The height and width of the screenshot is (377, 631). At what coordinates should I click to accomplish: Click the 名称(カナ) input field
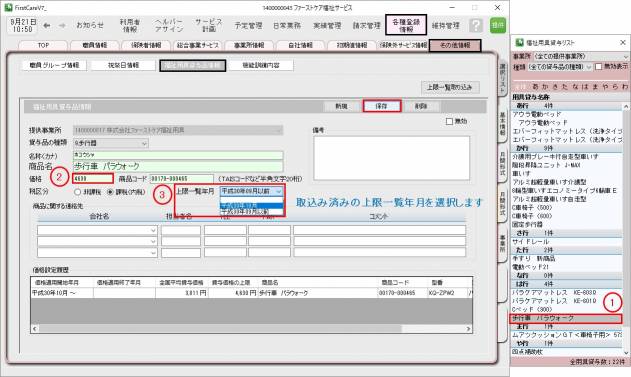tap(178, 155)
